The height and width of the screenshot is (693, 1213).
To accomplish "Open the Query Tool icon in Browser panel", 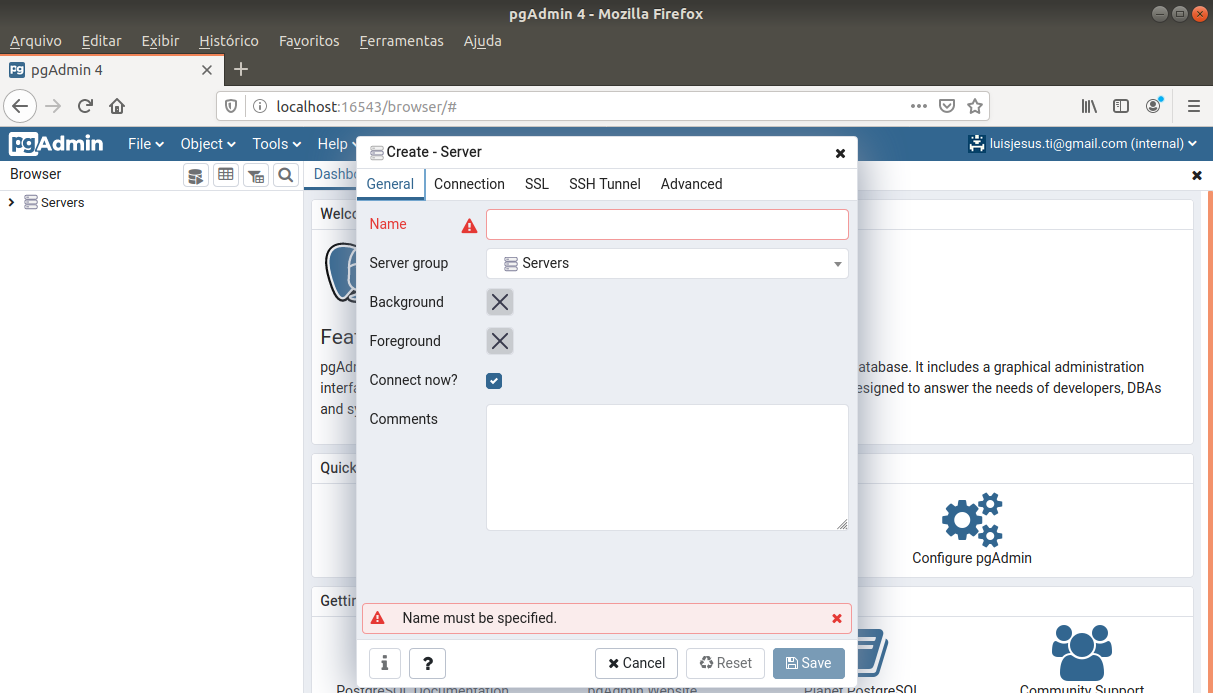I will (x=196, y=175).
